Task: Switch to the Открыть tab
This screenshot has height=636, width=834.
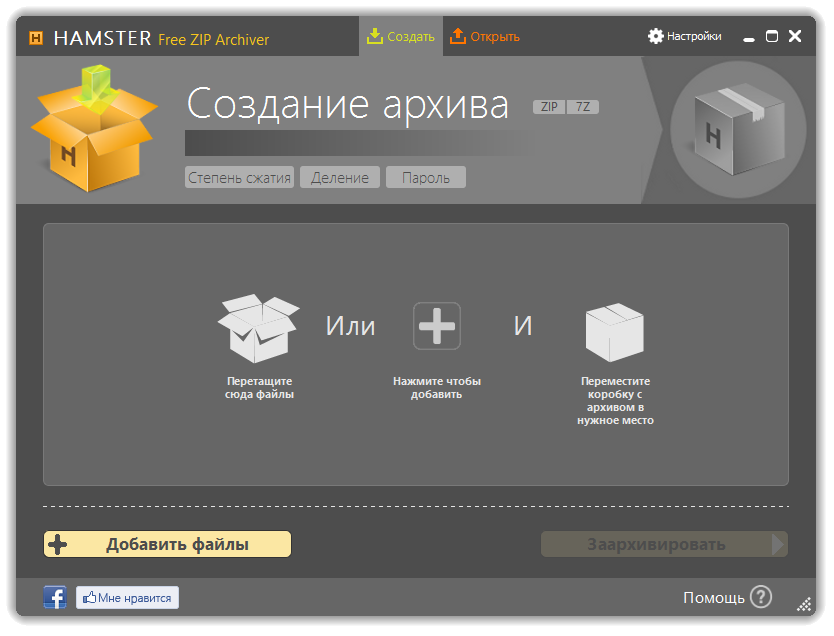Action: [x=485, y=37]
